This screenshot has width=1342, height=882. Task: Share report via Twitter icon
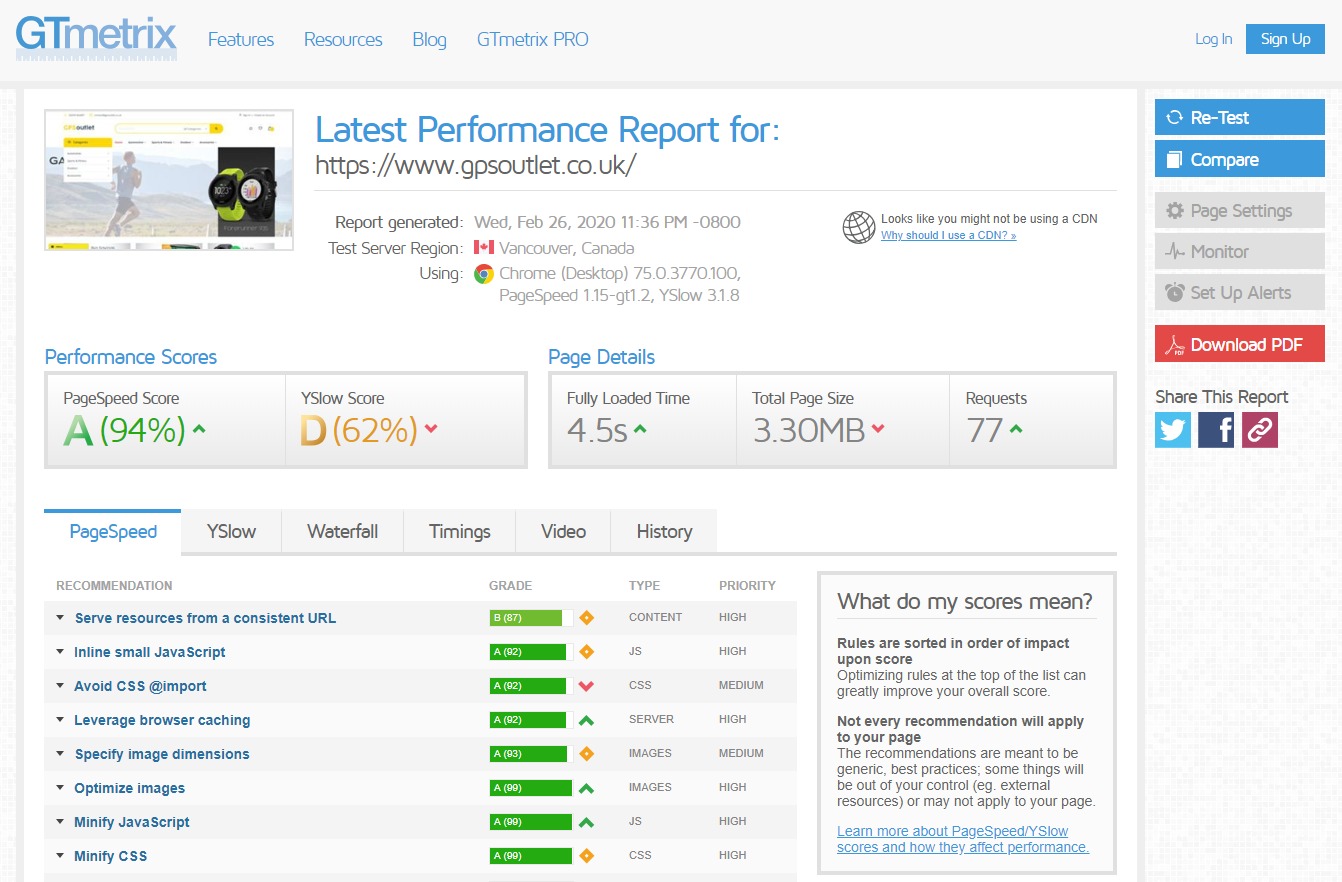click(x=1173, y=430)
